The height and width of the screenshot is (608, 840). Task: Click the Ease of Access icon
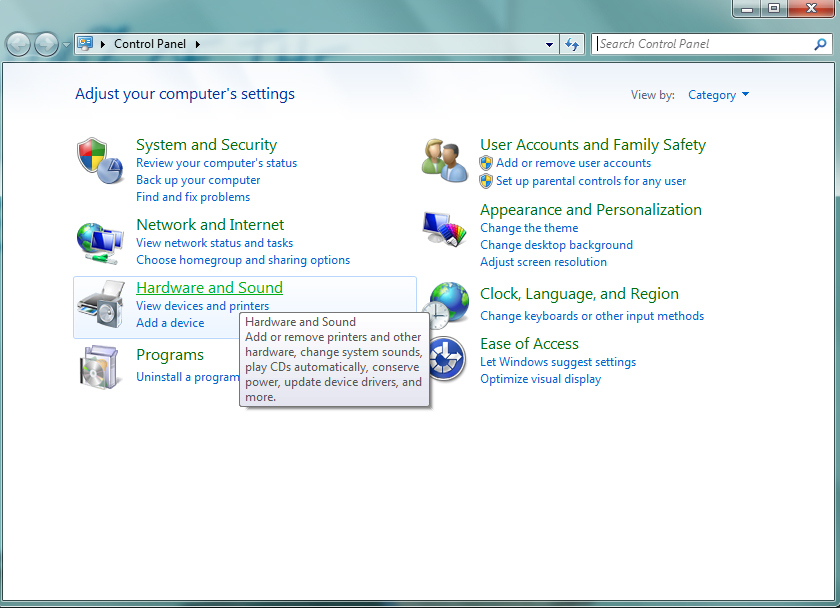(x=448, y=358)
